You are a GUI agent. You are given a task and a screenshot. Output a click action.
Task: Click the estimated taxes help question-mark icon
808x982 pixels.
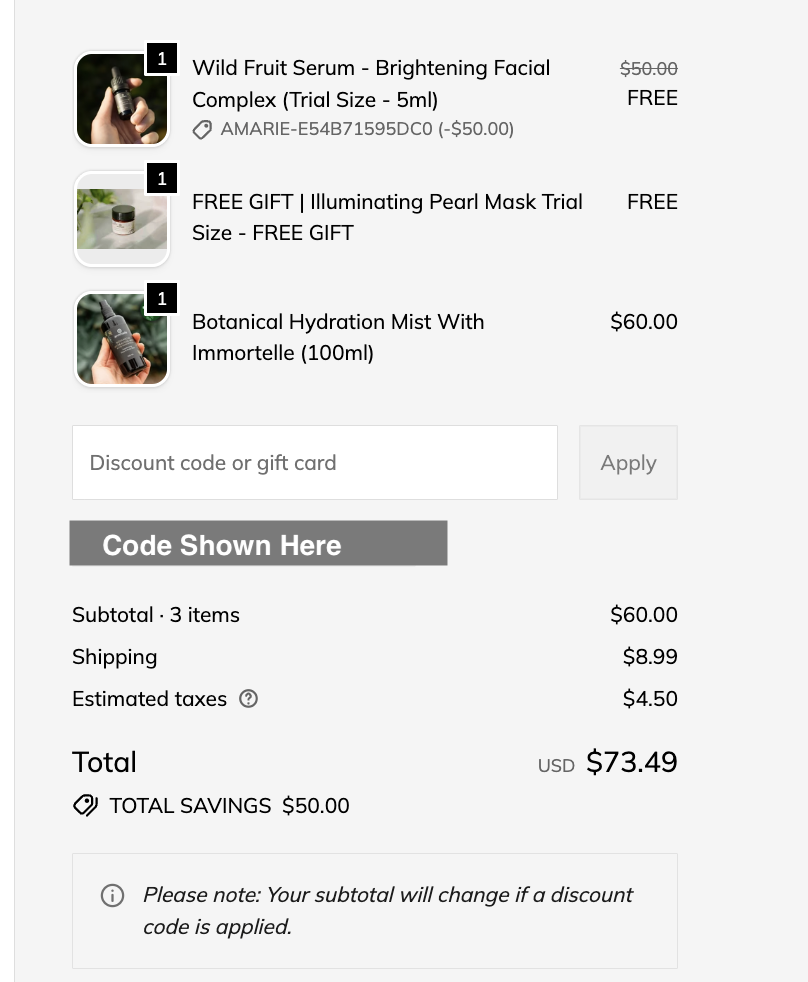pyautogui.click(x=249, y=699)
